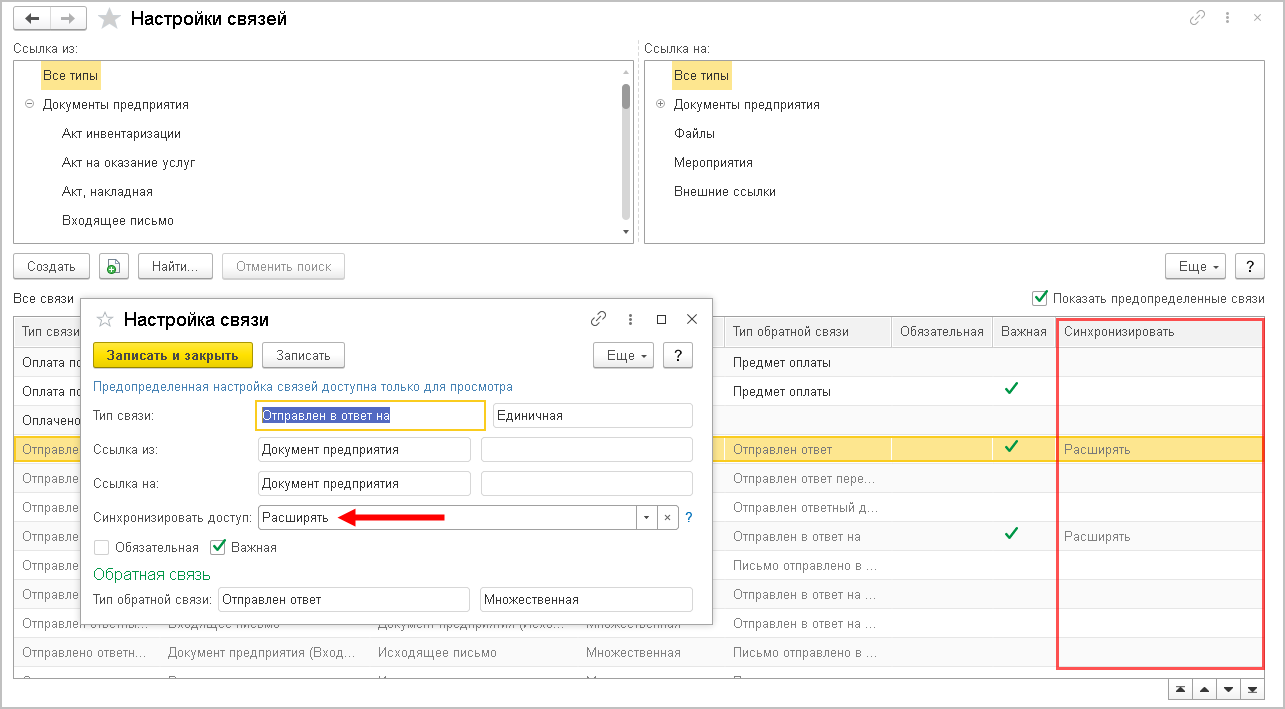The image size is (1285, 709).
Task: Click the forward navigation arrow
Action: point(67,19)
